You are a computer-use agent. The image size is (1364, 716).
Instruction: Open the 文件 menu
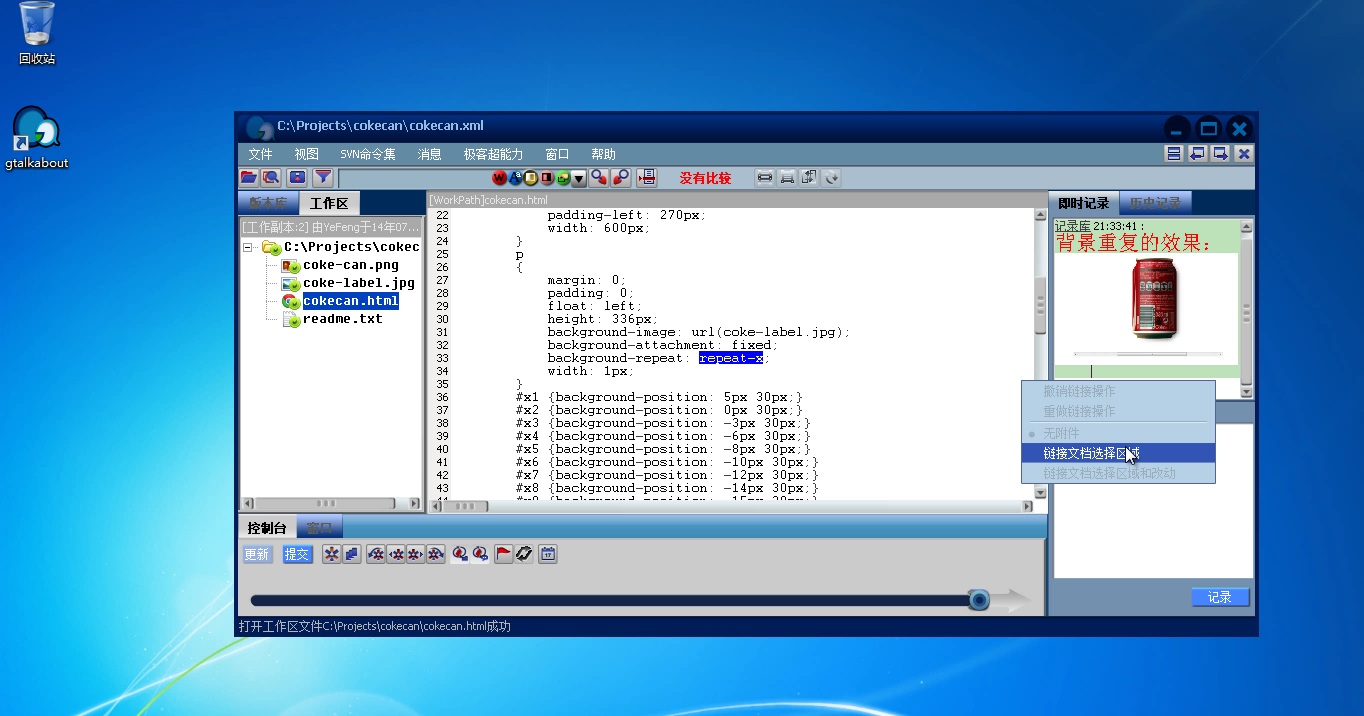[x=260, y=154]
